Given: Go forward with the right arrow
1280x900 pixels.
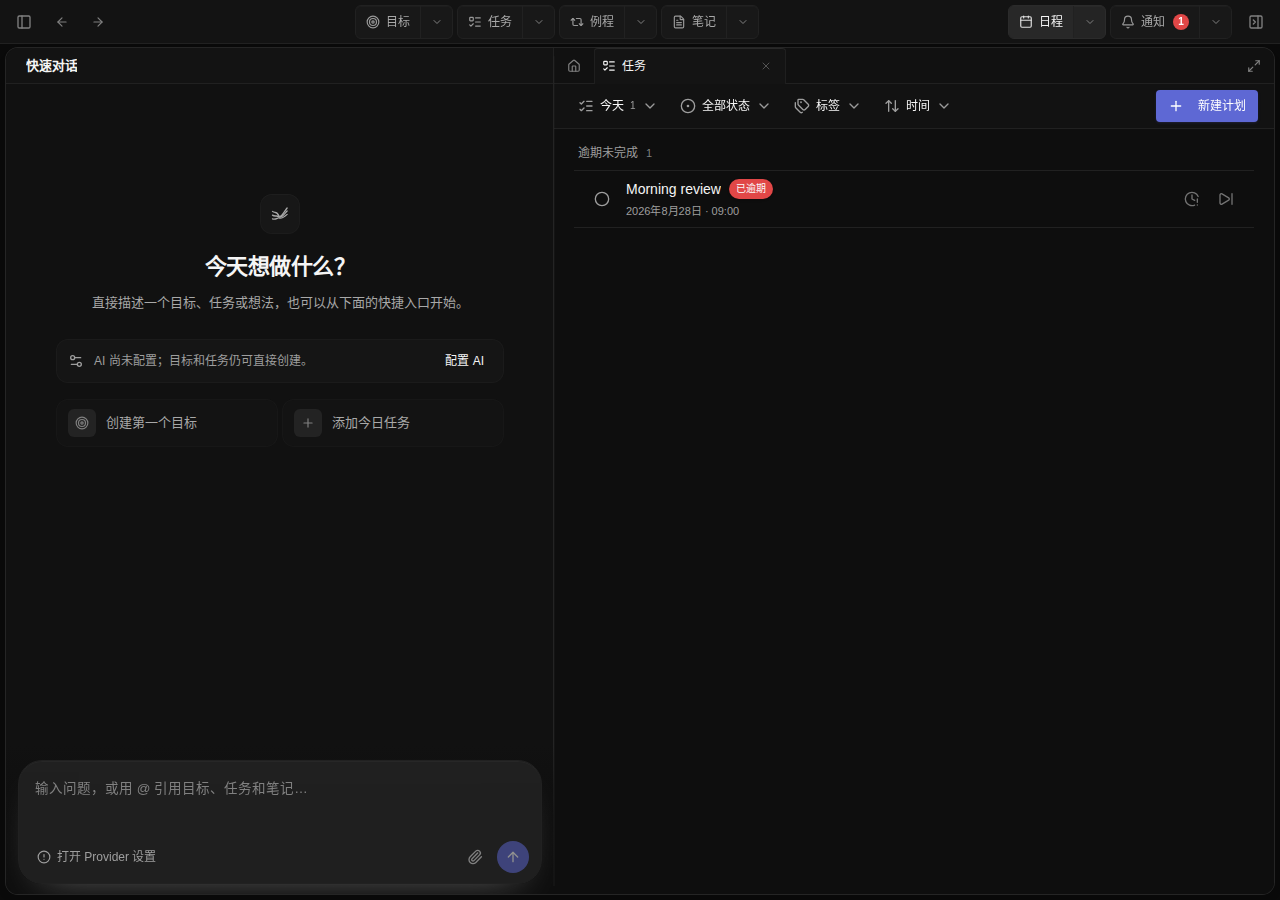Looking at the screenshot, I should coord(98,22).
